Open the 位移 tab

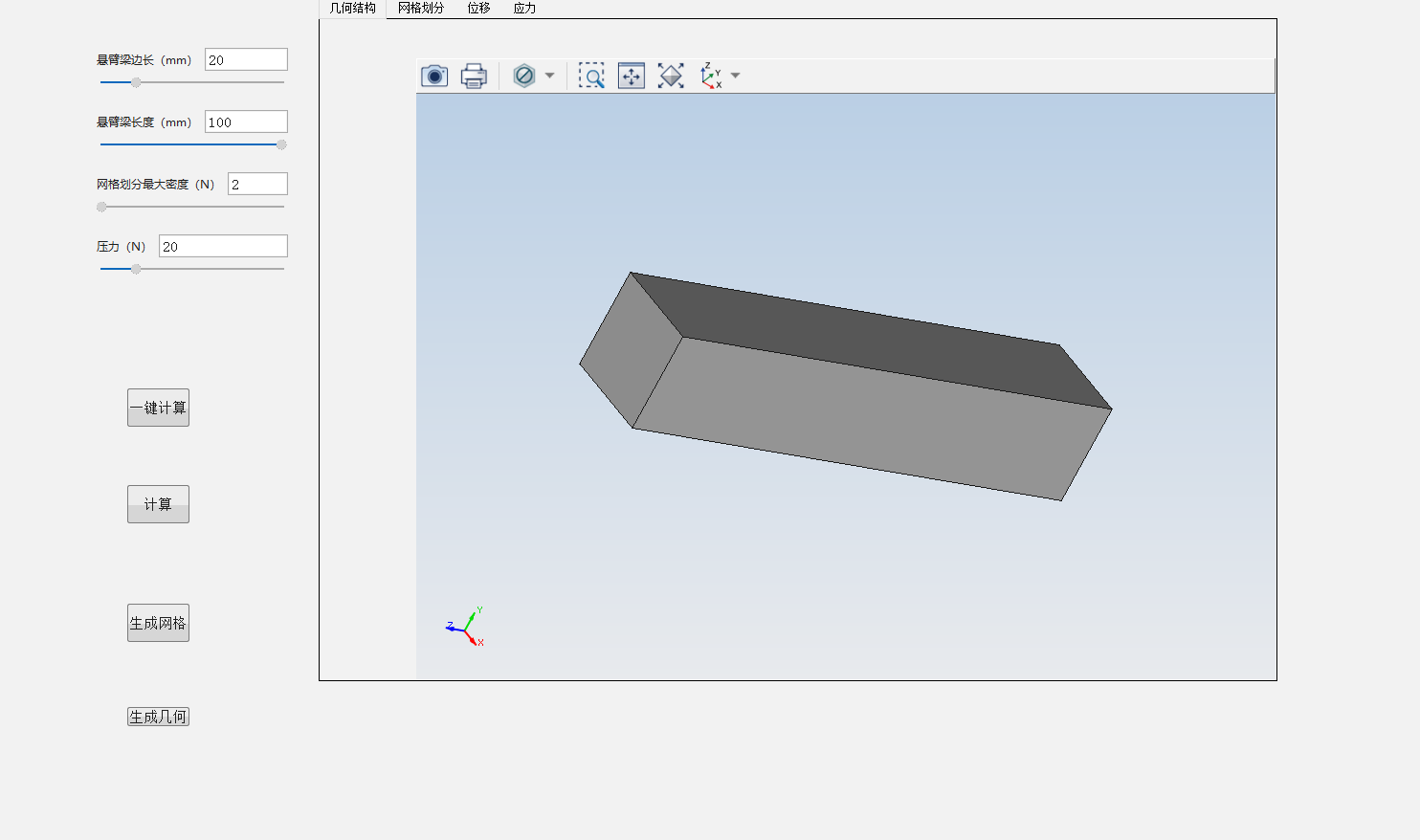pos(478,8)
